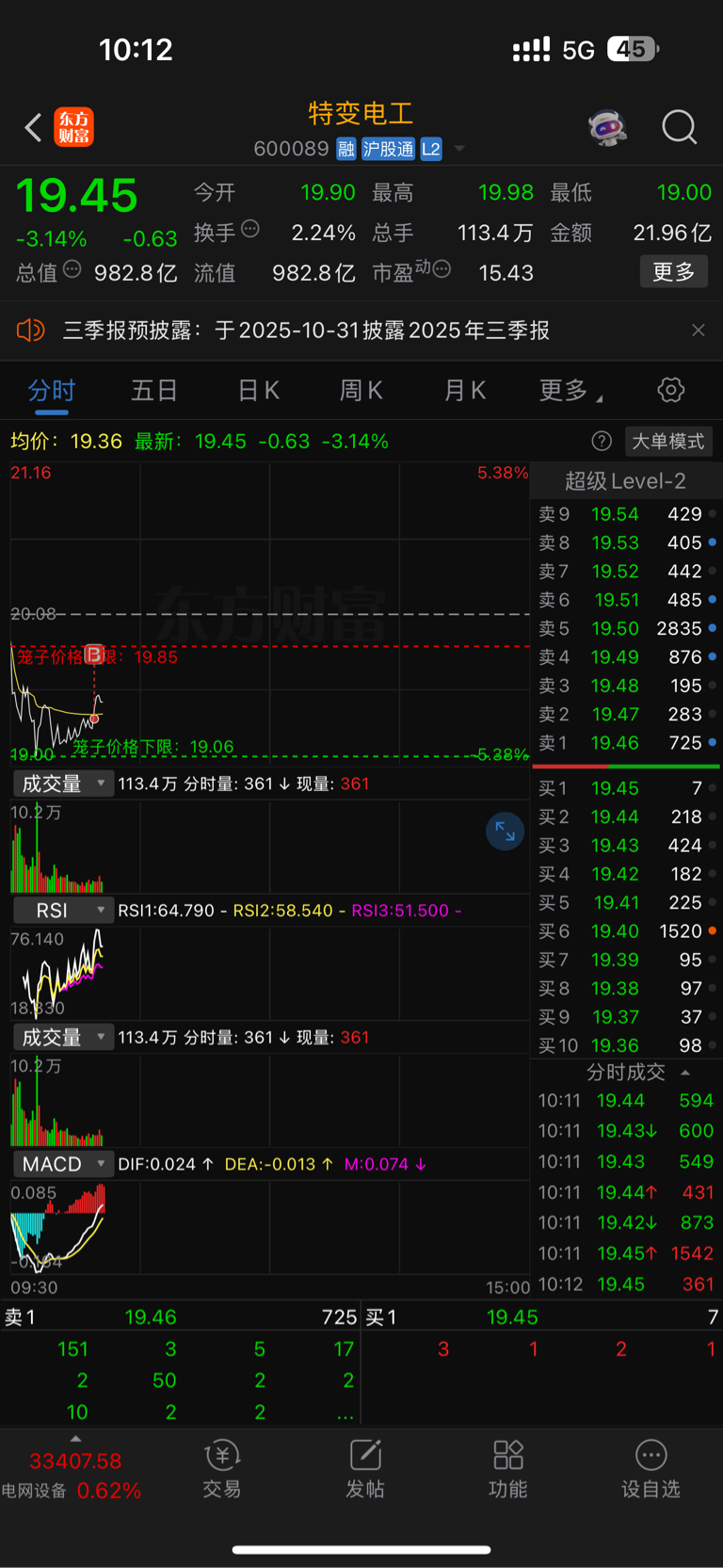The height and width of the screenshot is (1568, 723).
Task: Open the second 成交量 indicator dropdown
Action: [63, 1038]
